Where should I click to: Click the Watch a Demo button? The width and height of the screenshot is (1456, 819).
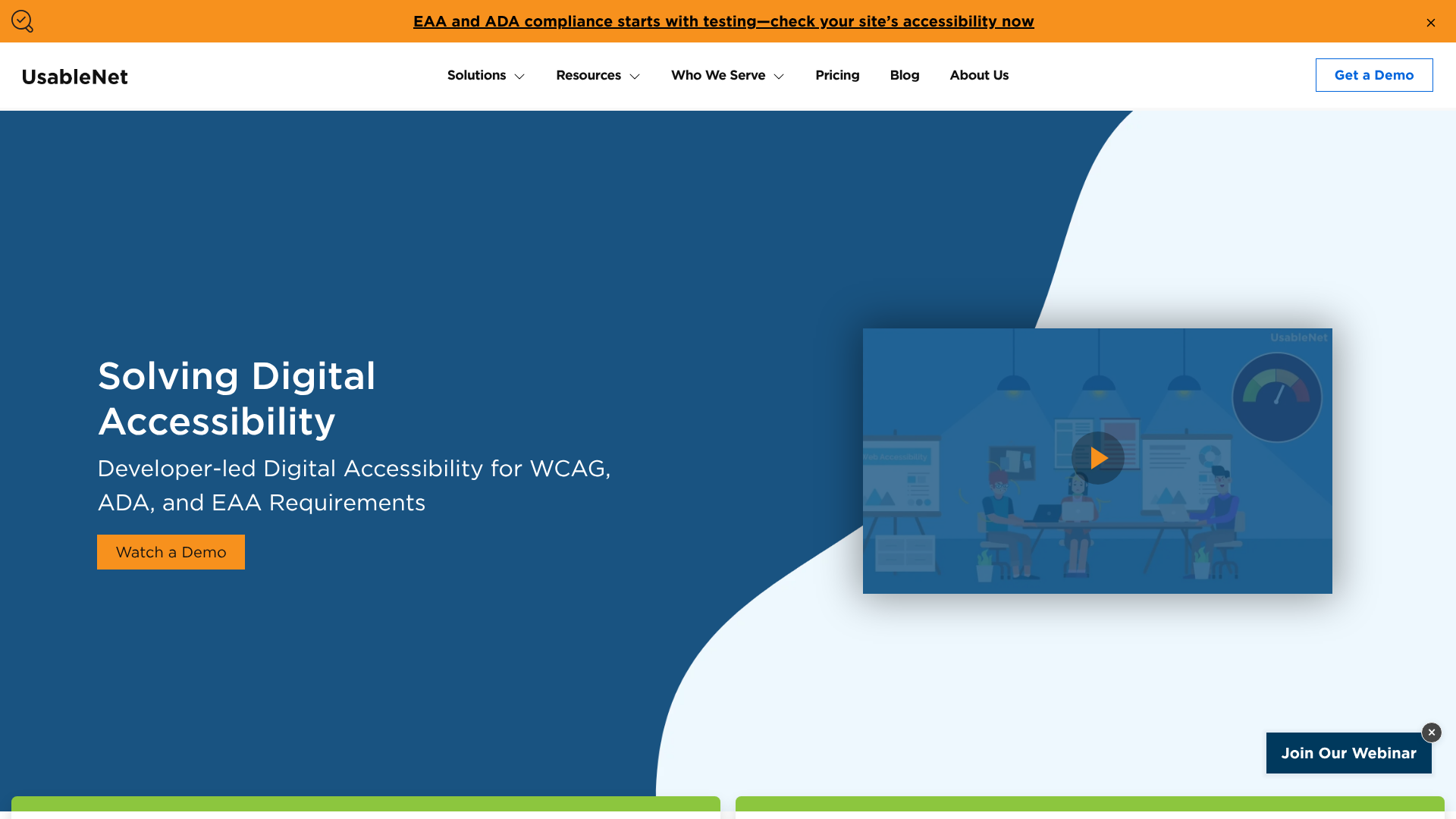pyautogui.click(x=171, y=552)
